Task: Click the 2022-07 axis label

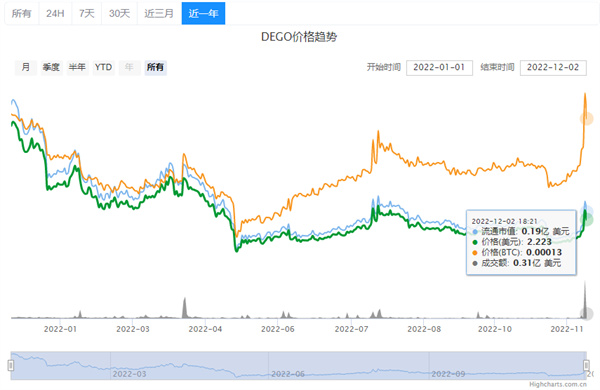Action: click(x=352, y=329)
